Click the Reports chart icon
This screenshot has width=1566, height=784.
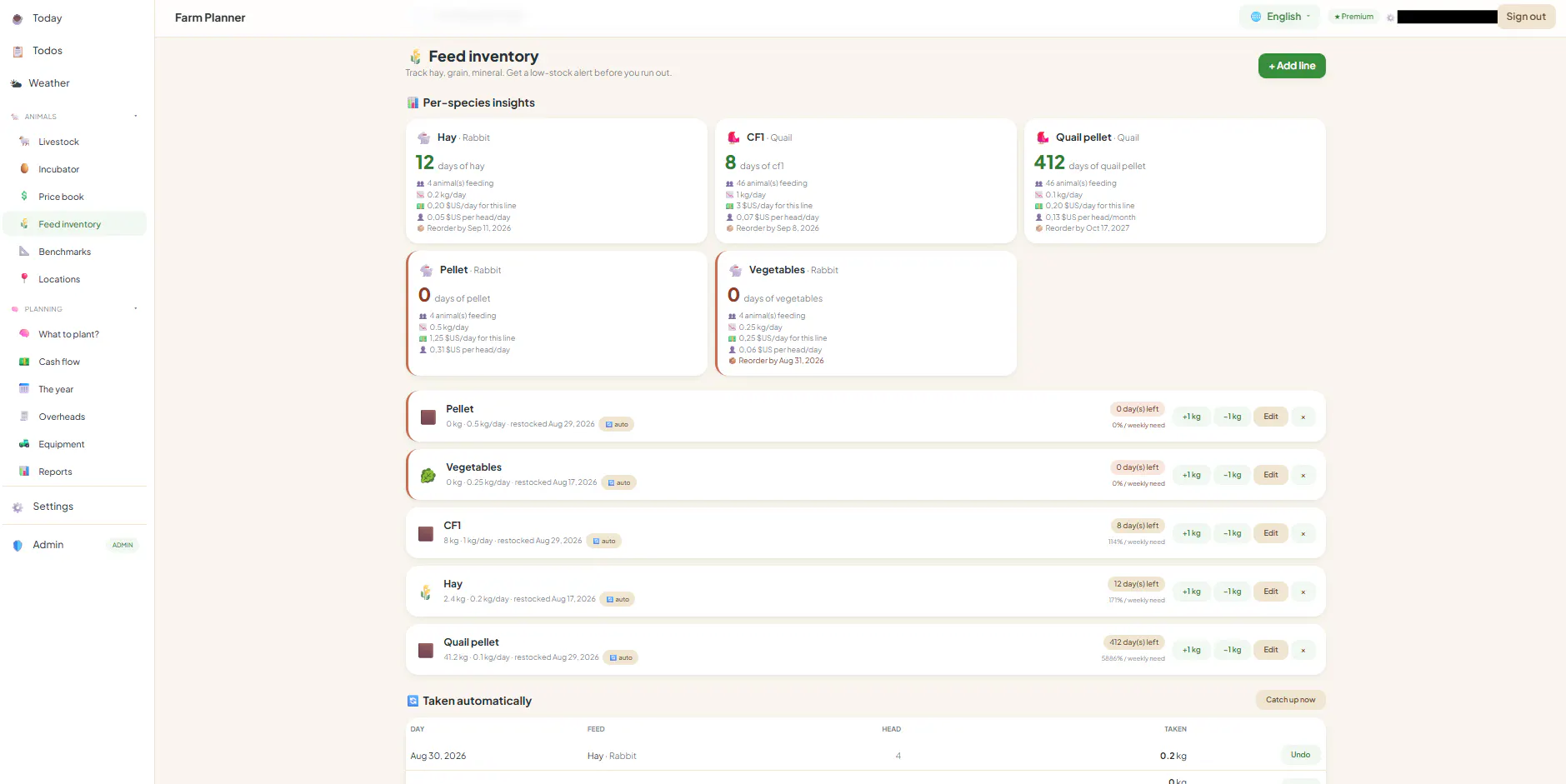click(24, 472)
